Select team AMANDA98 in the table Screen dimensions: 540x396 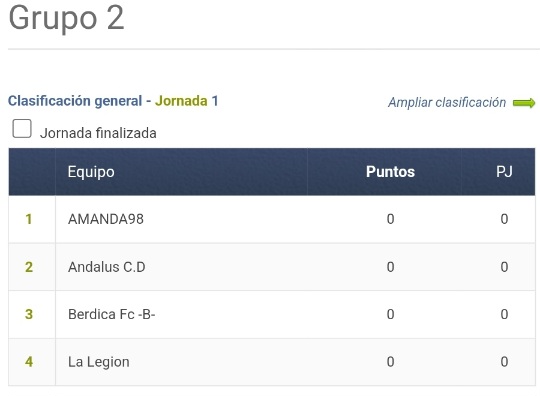106,219
